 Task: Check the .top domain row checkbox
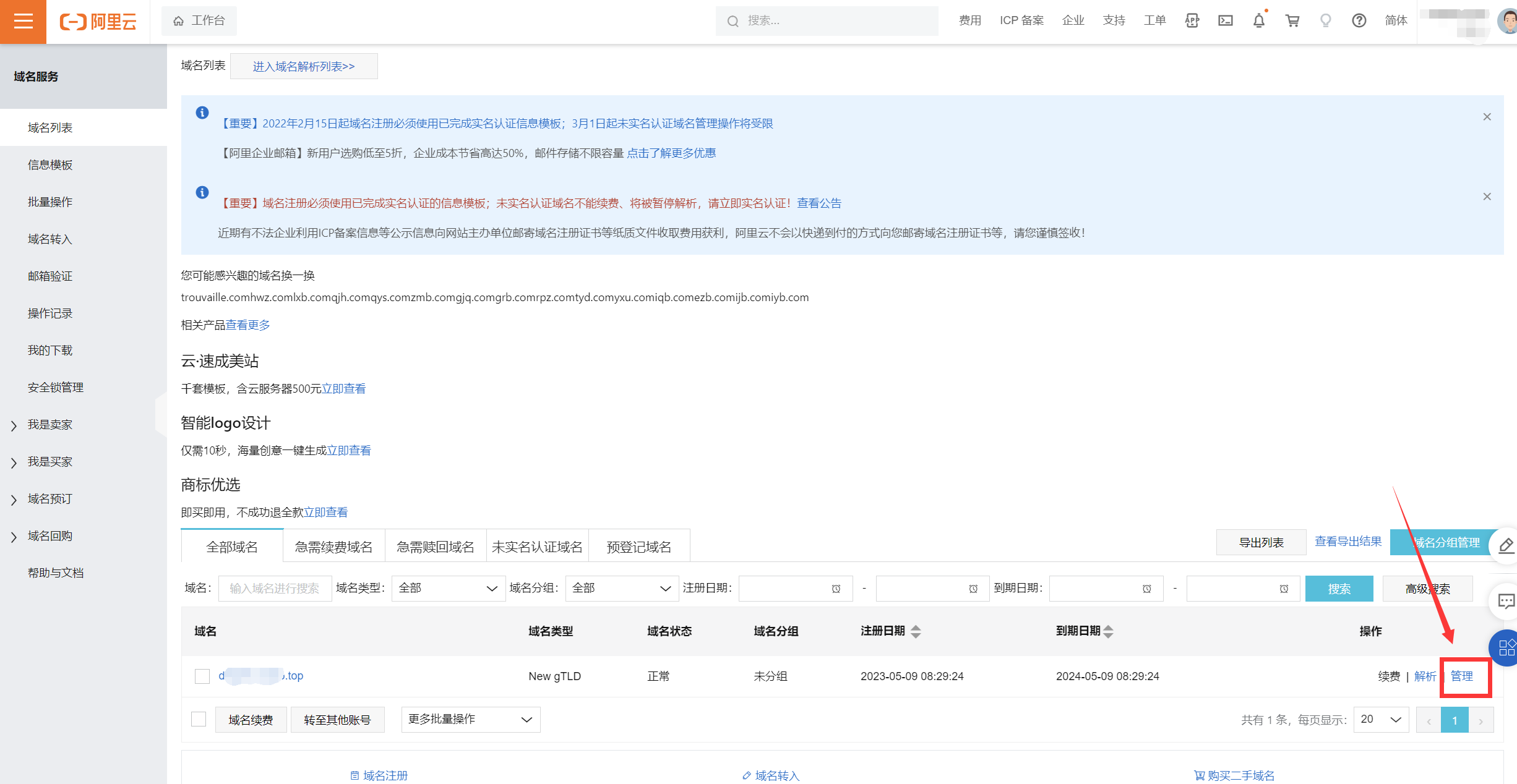pyautogui.click(x=202, y=676)
